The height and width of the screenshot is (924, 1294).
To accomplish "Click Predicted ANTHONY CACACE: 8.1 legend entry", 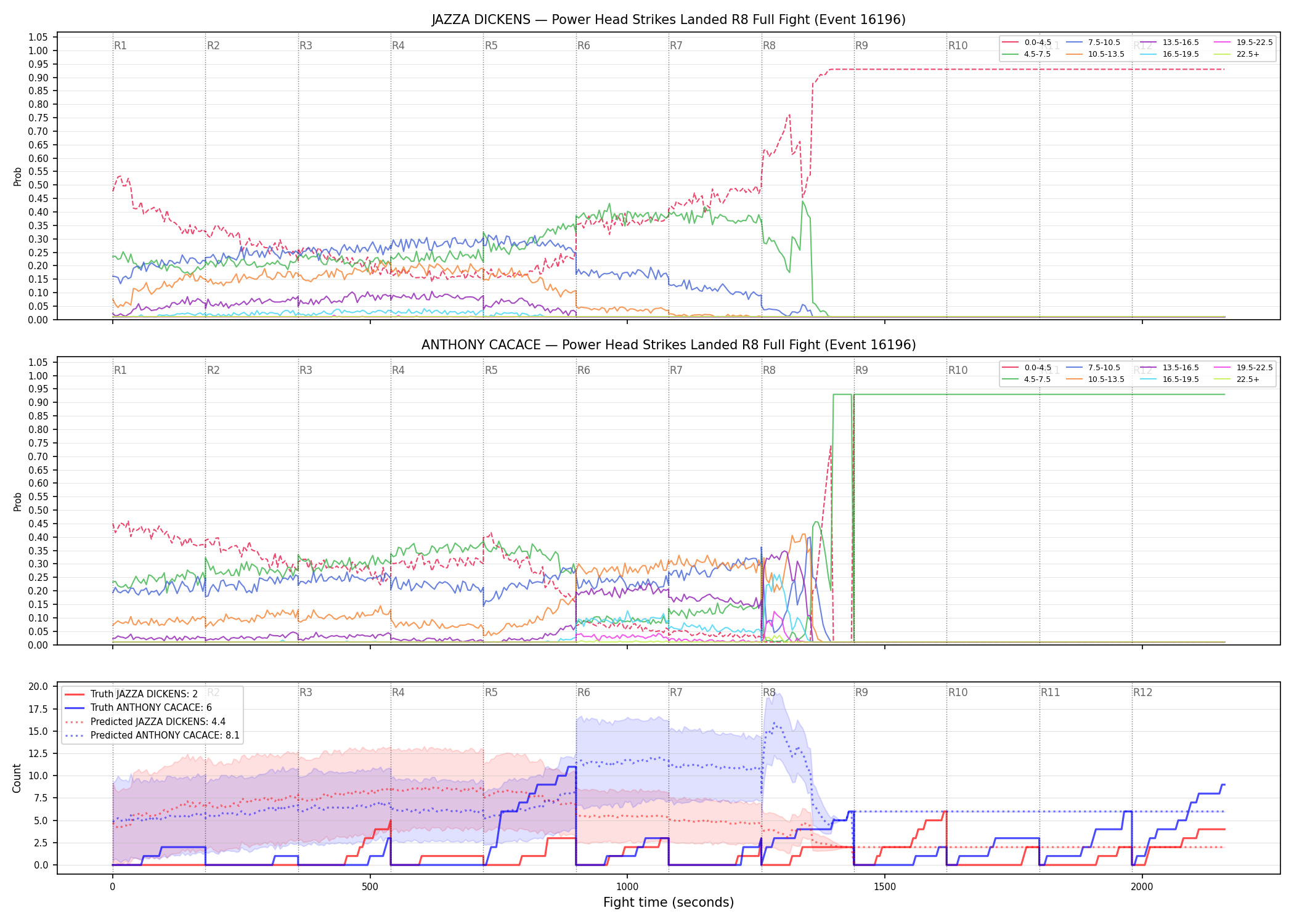I will [x=152, y=736].
